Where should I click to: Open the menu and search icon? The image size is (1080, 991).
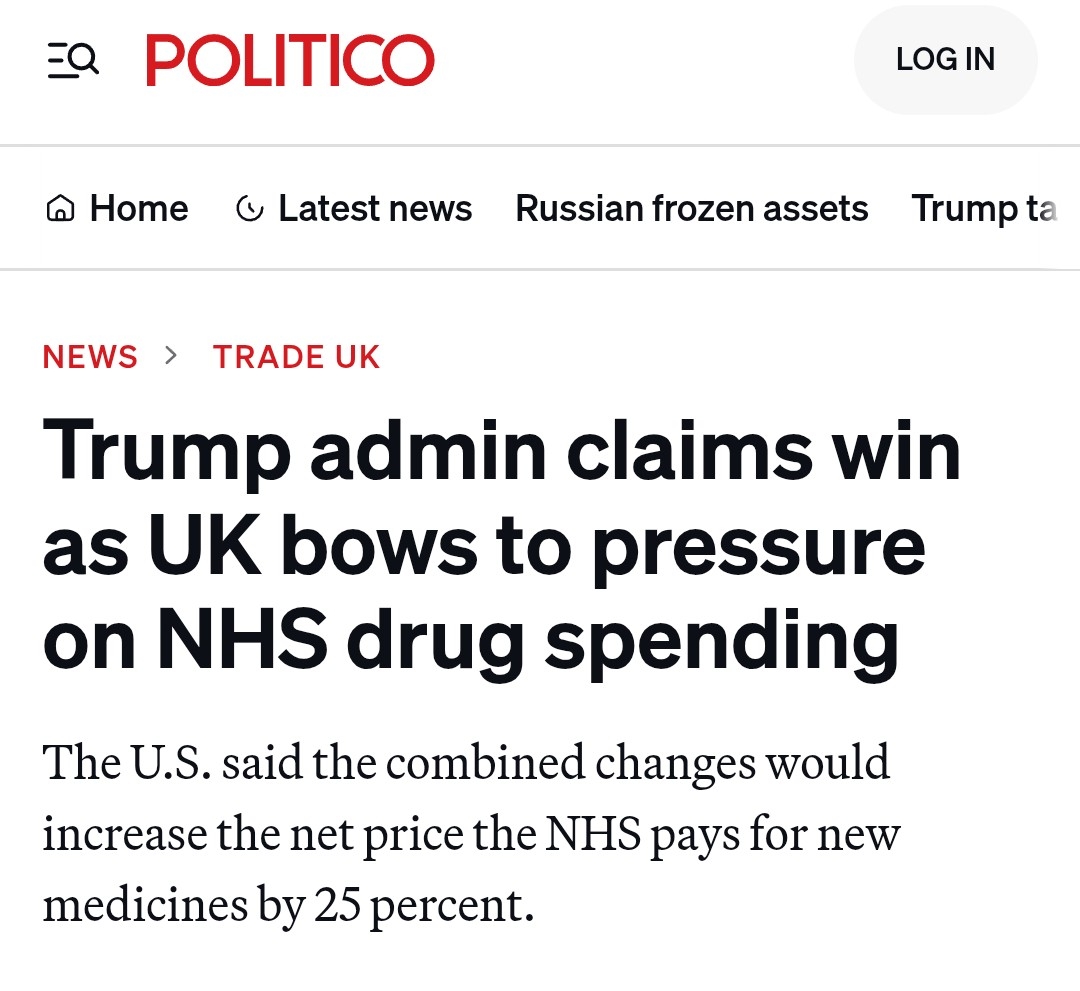[x=73, y=61]
